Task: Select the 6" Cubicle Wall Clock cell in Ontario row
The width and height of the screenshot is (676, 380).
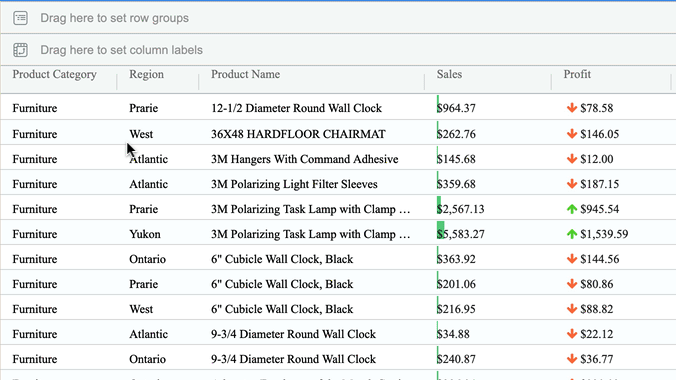Action: coord(282,259)
